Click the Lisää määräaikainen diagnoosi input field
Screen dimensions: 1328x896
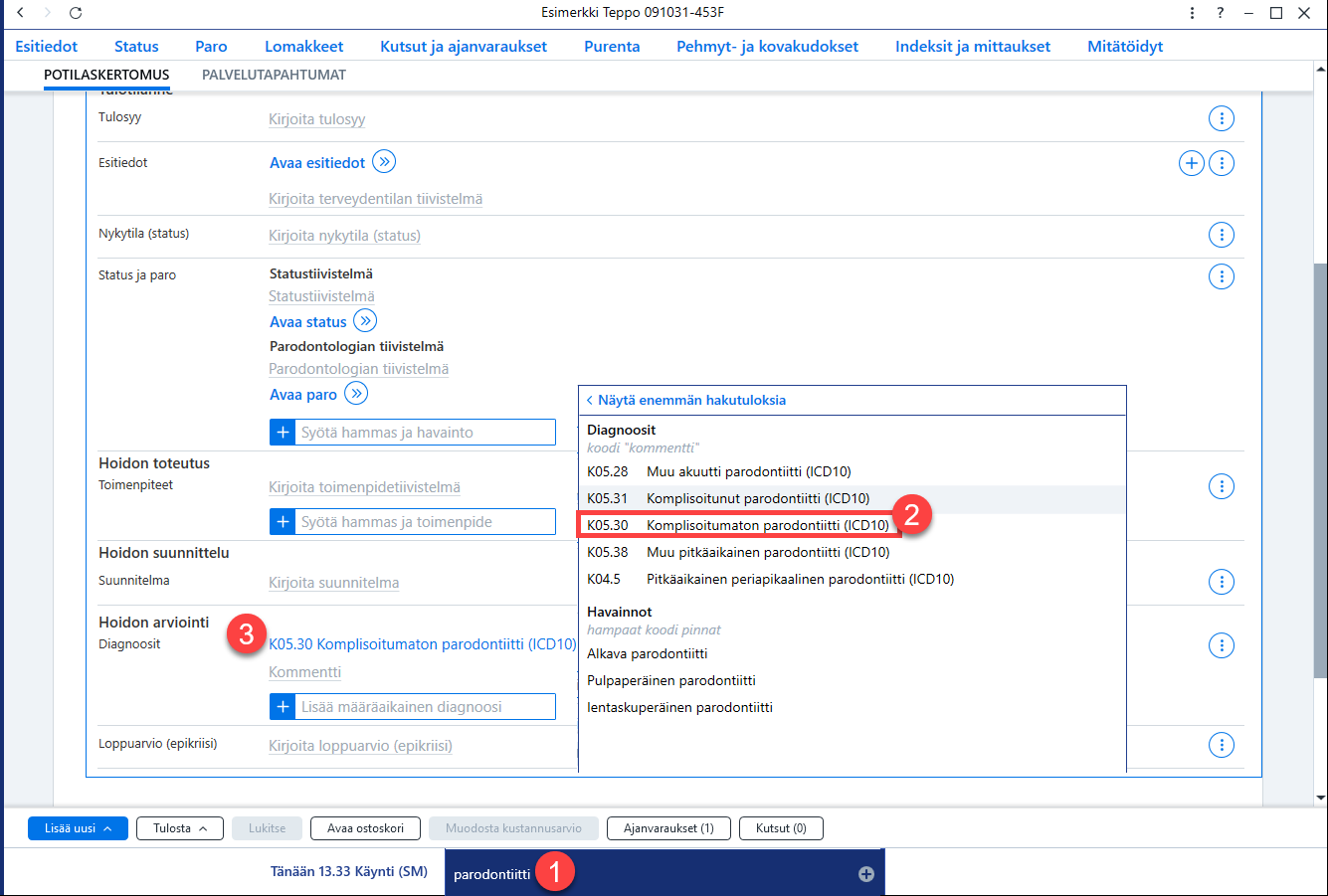click(x=426, y=707)
